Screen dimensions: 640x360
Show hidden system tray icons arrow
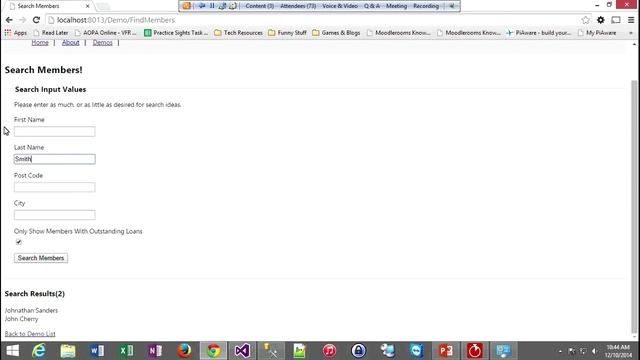click(x=560, y=351)
